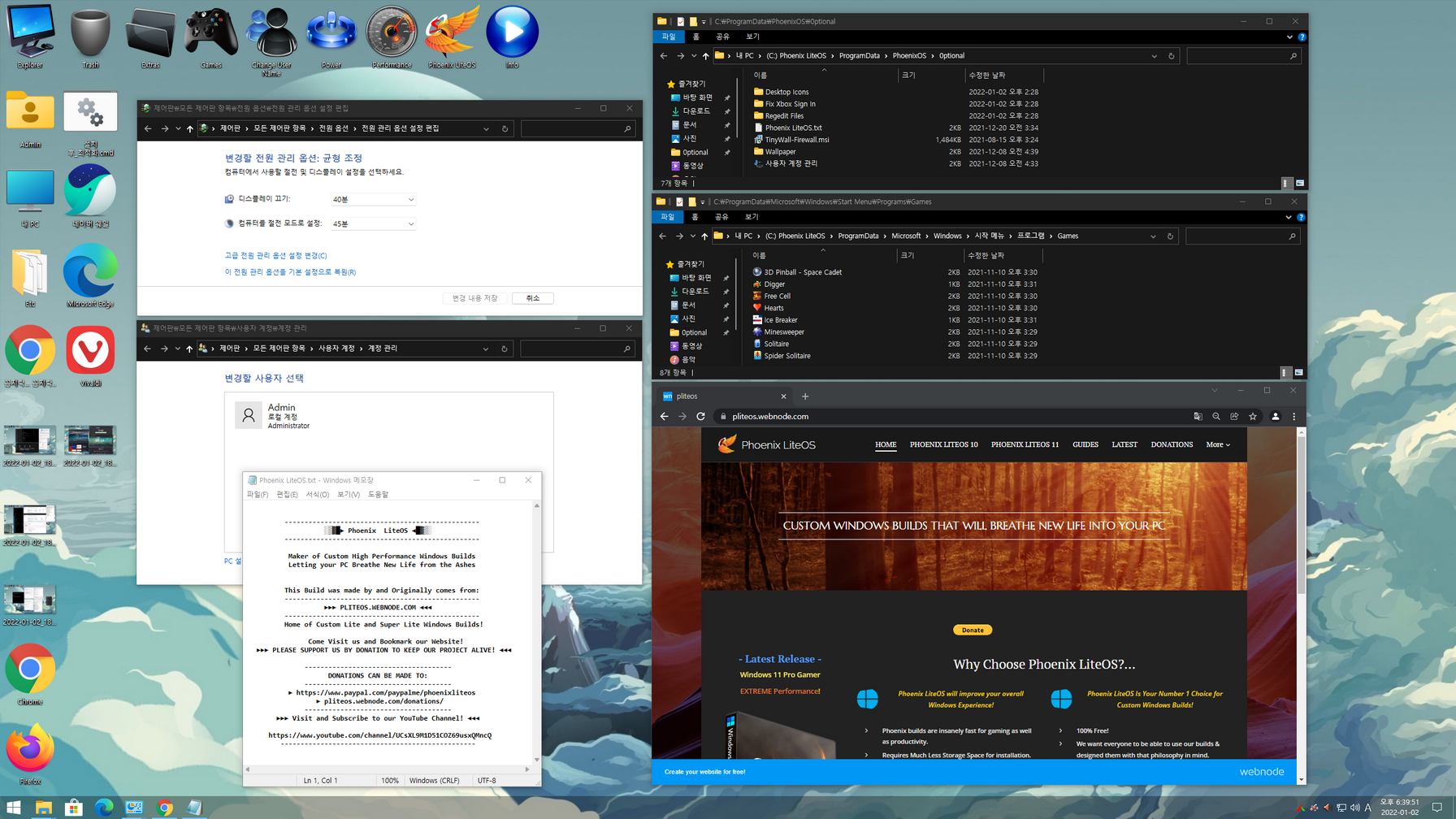Open the More menu on Phoenix LiteOS site
The width and height of the screenshot is (1456, 819).
pyautogui.click(x=1218, y=444)
